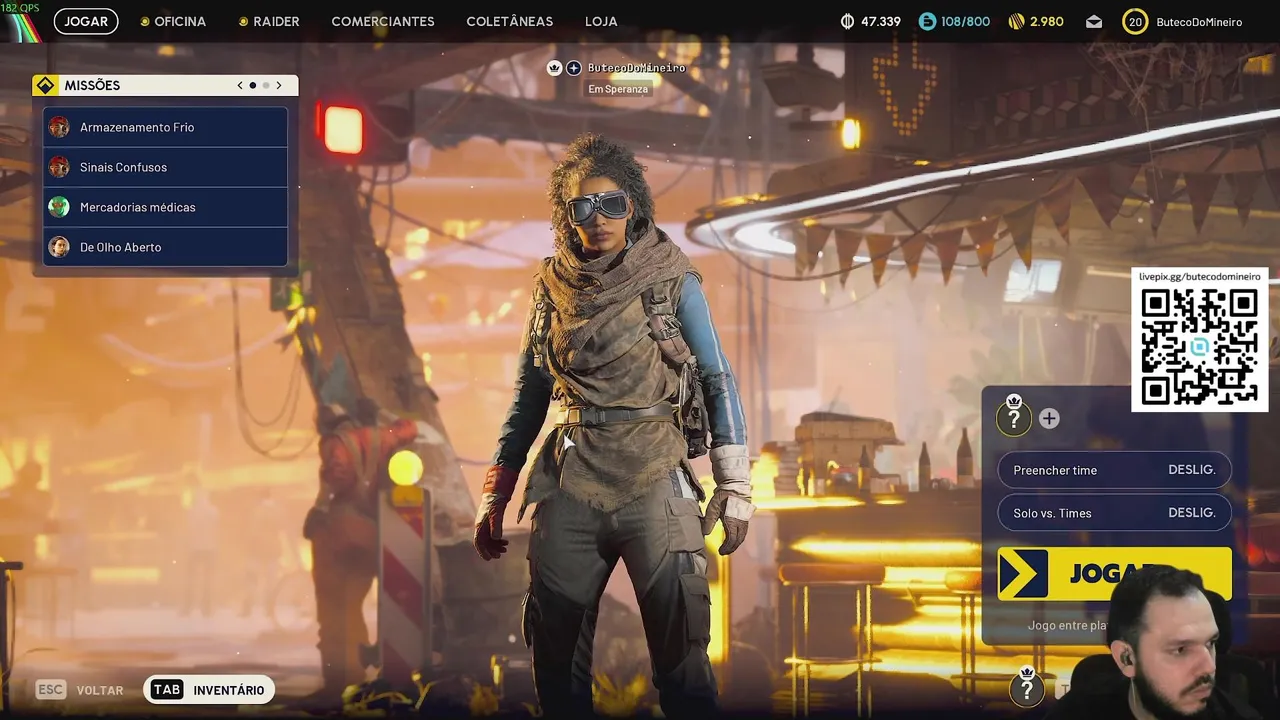Click the livepix QR code image

1199,346
